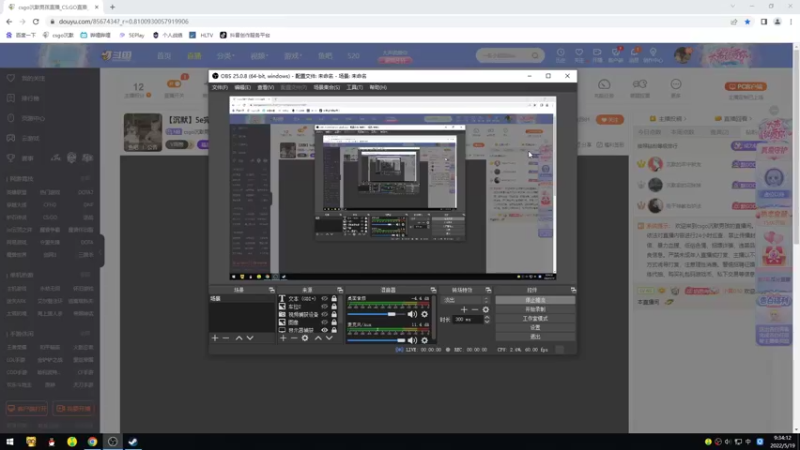Open transition properties gear icon

pyautogui.click(x=486, y=310)
